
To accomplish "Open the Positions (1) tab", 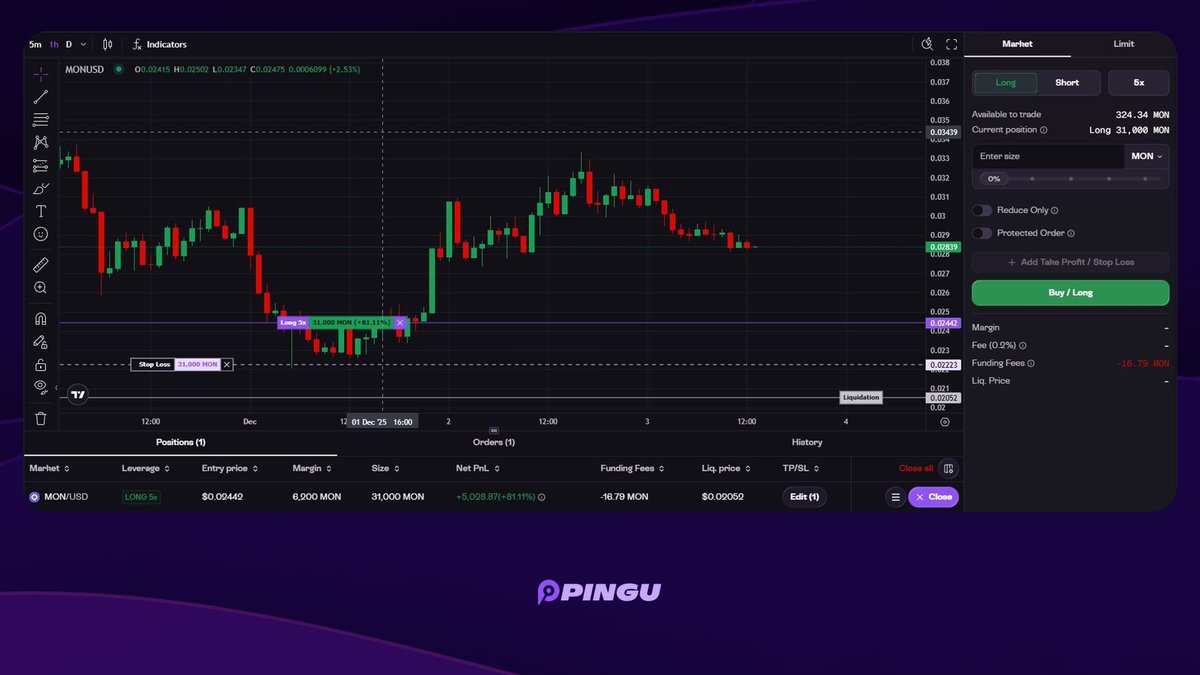I will tap(180, 442).
